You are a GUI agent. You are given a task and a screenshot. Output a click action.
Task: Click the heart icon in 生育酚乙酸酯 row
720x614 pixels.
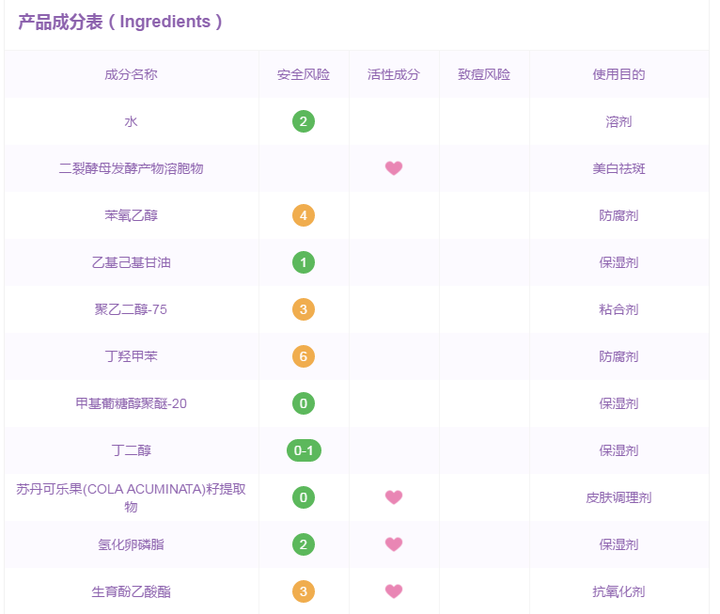(x=394, y=591)
